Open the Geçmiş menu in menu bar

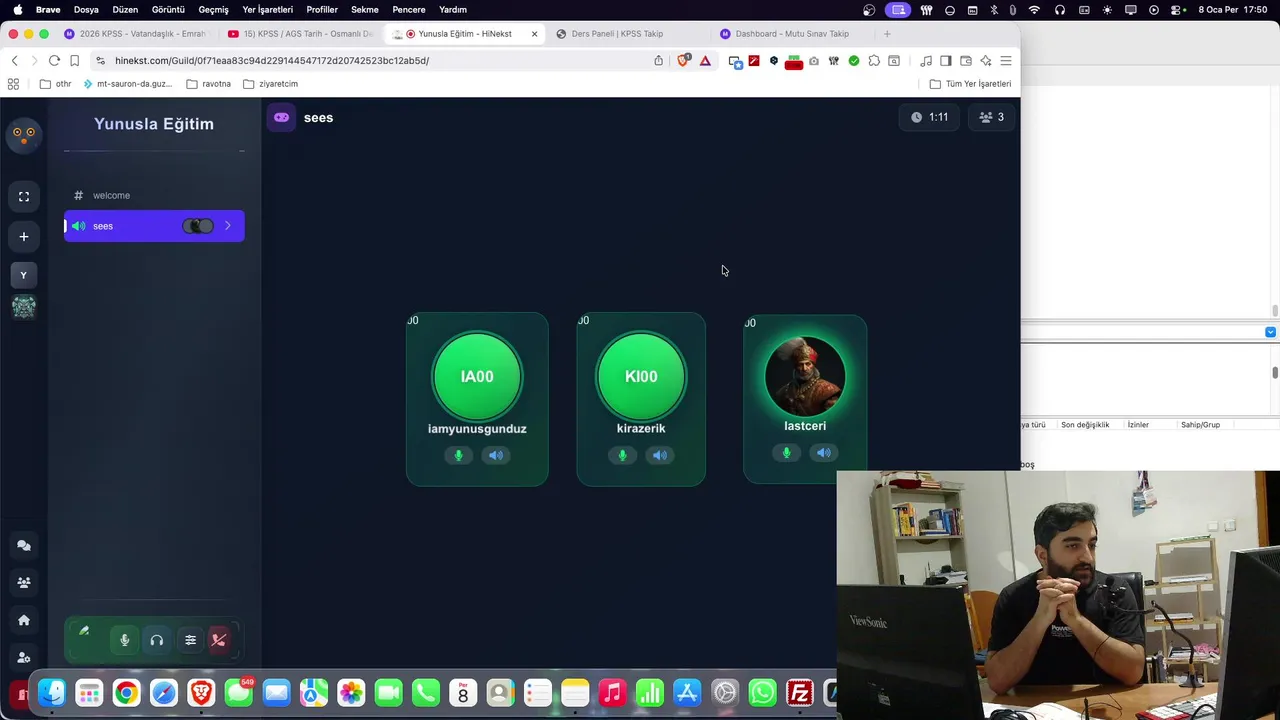pos(213,10)
